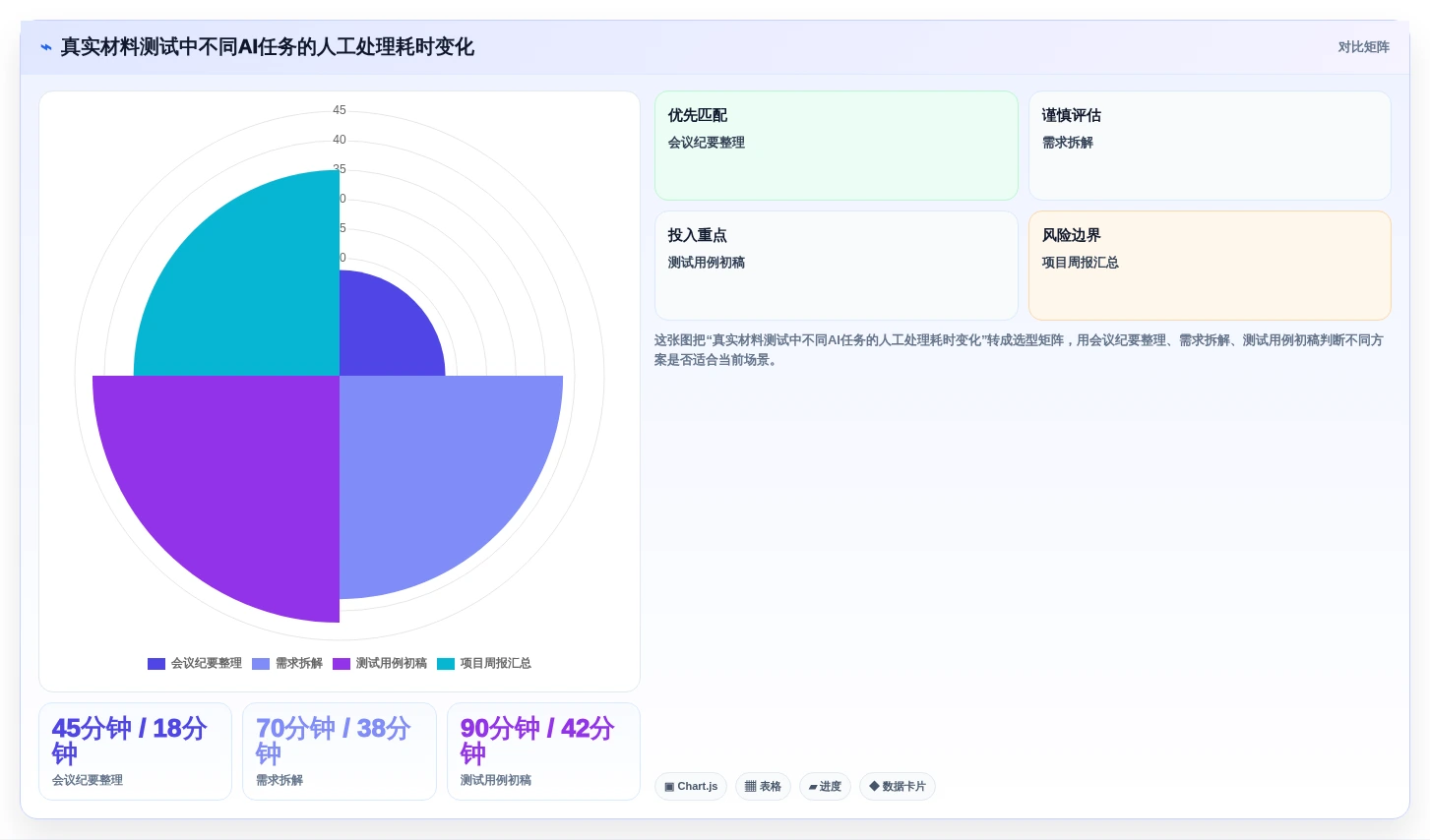1430x840 pixels.
Task: Click the purple 测试用例初稿 chart segment
Action: pos(236,482)
